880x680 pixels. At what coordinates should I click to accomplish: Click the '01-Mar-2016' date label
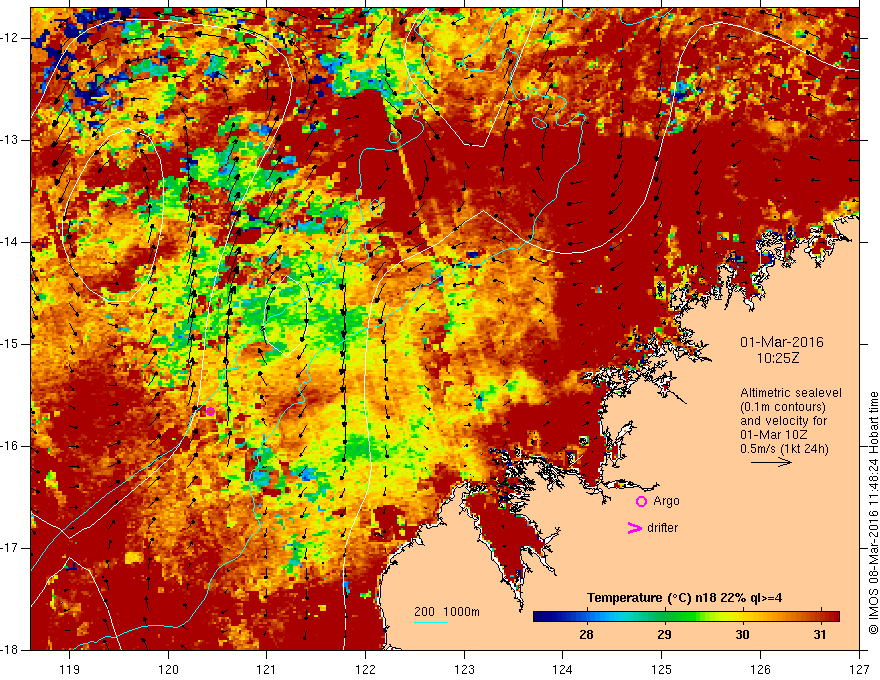click(782, 342)
